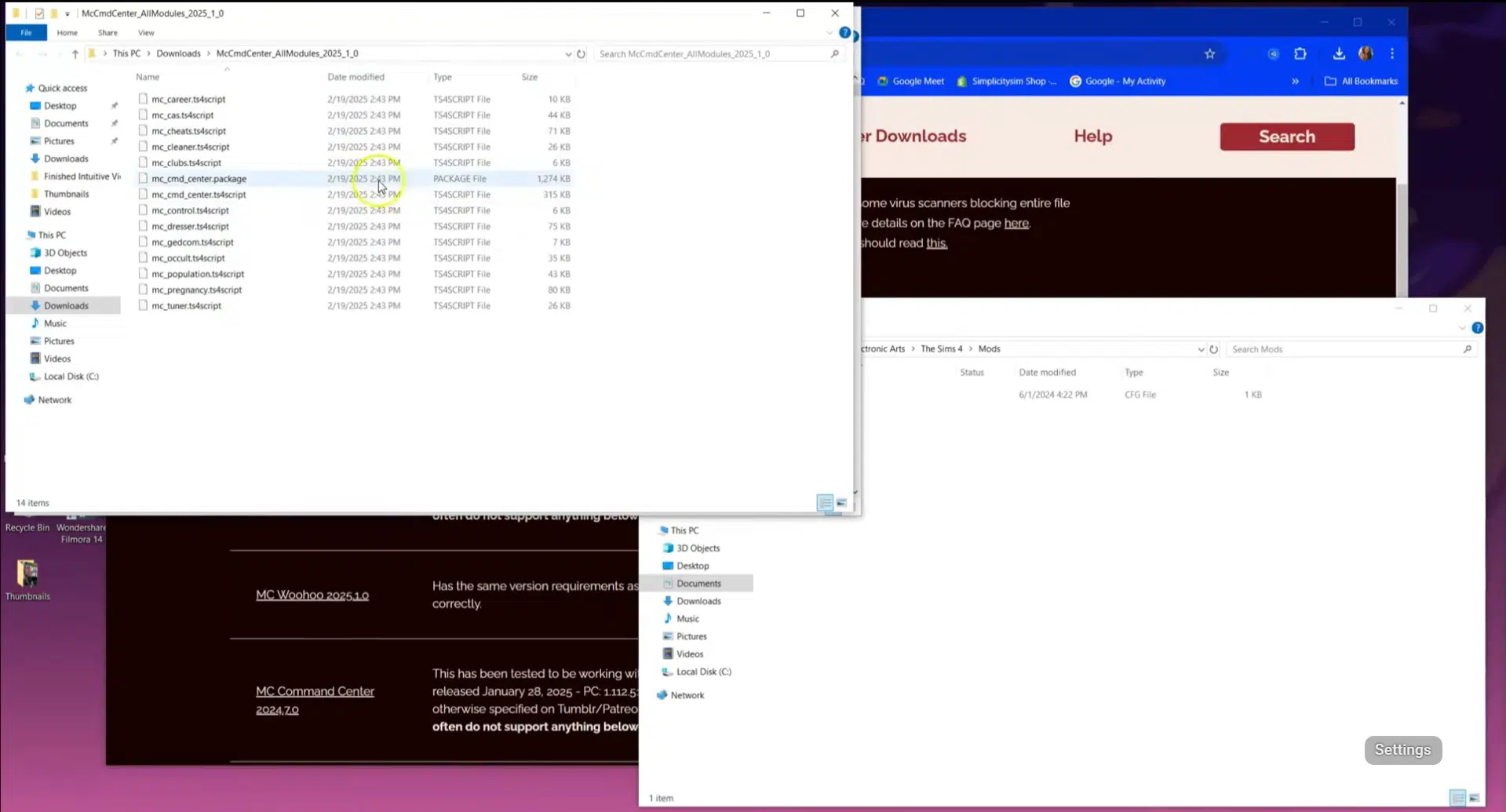This screenshot has width=1506, height=812.
Task: Click MC Command Center 2024.7.0 link
Action: [x=315, y=700]
